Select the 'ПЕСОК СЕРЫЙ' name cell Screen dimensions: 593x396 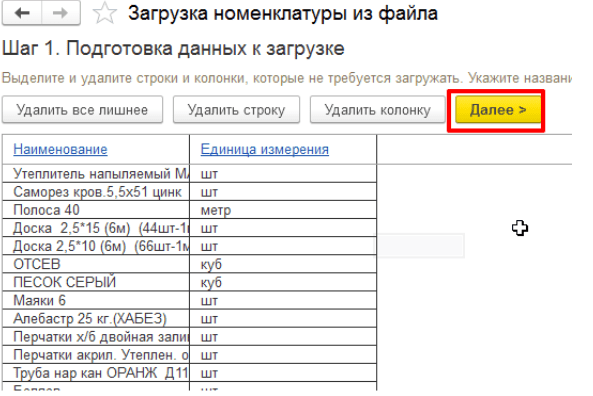[96, 282]
